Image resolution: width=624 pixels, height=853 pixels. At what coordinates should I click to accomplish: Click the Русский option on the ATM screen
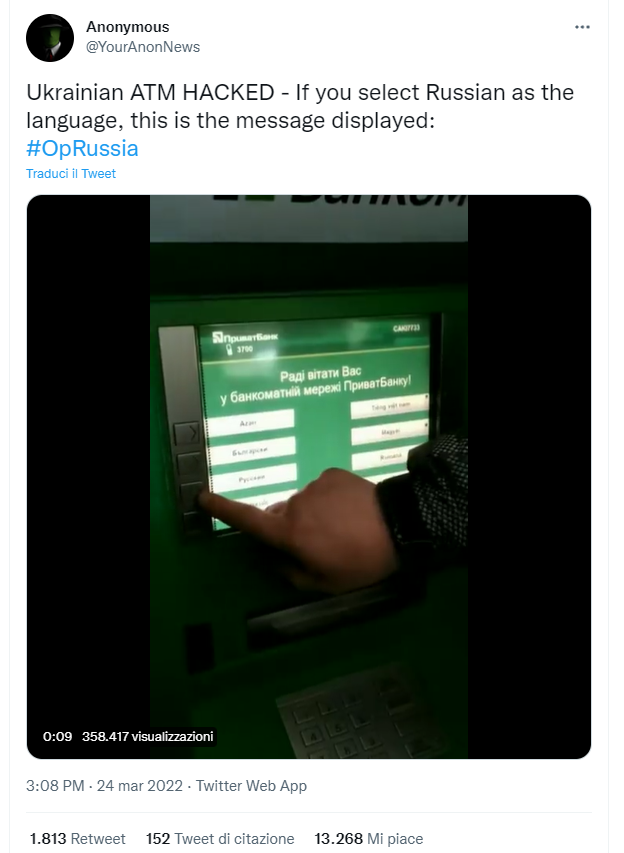point(252,477)
